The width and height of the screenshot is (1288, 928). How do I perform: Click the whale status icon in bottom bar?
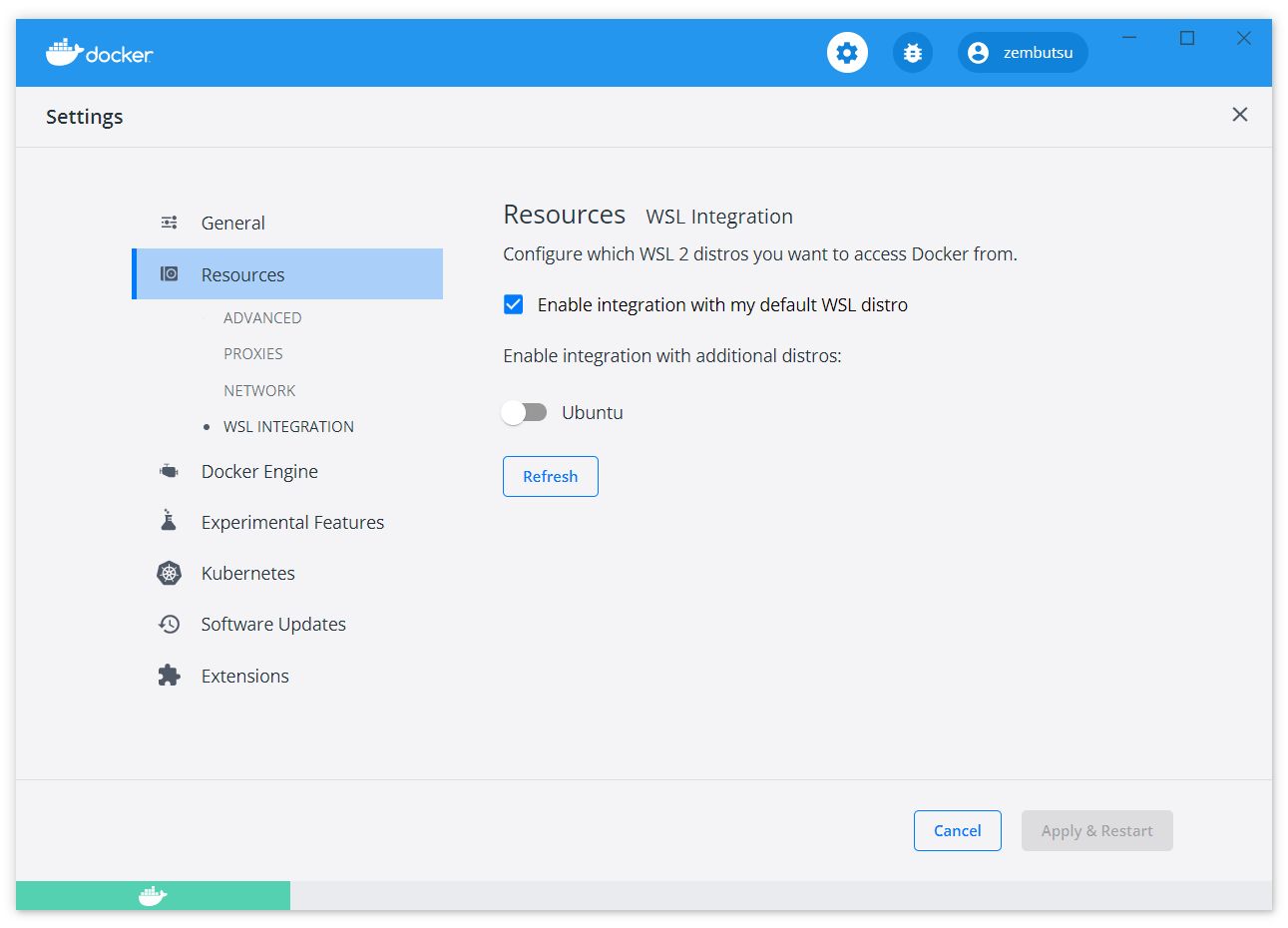click(x=153, y=896)
